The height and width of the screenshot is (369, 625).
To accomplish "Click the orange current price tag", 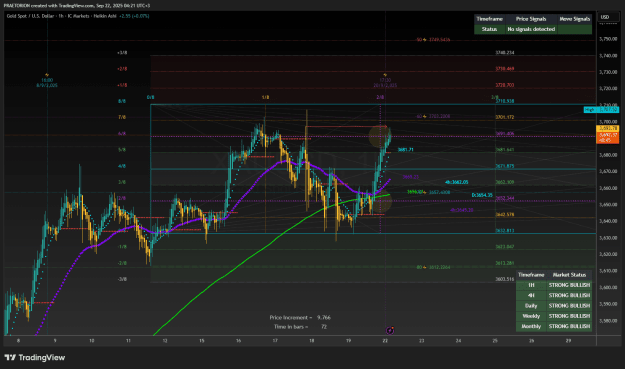I will [607, 138].
